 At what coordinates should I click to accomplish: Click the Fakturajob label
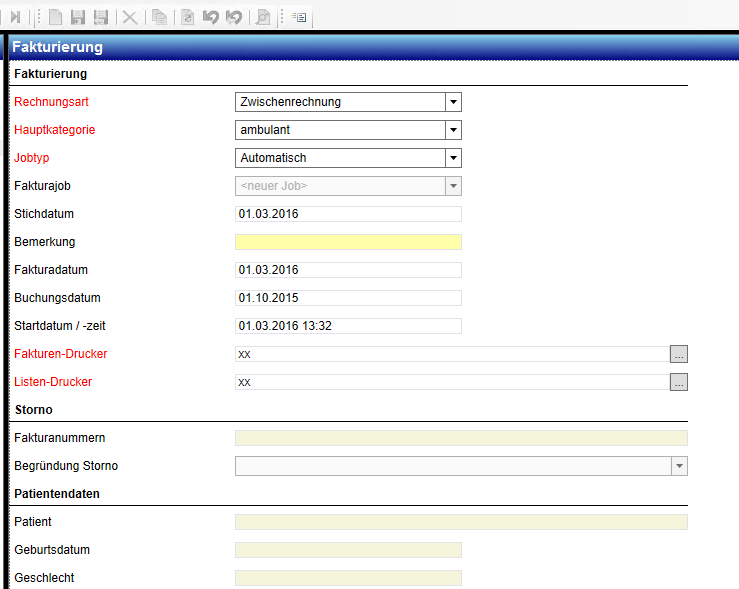click(x=42, y=186)
